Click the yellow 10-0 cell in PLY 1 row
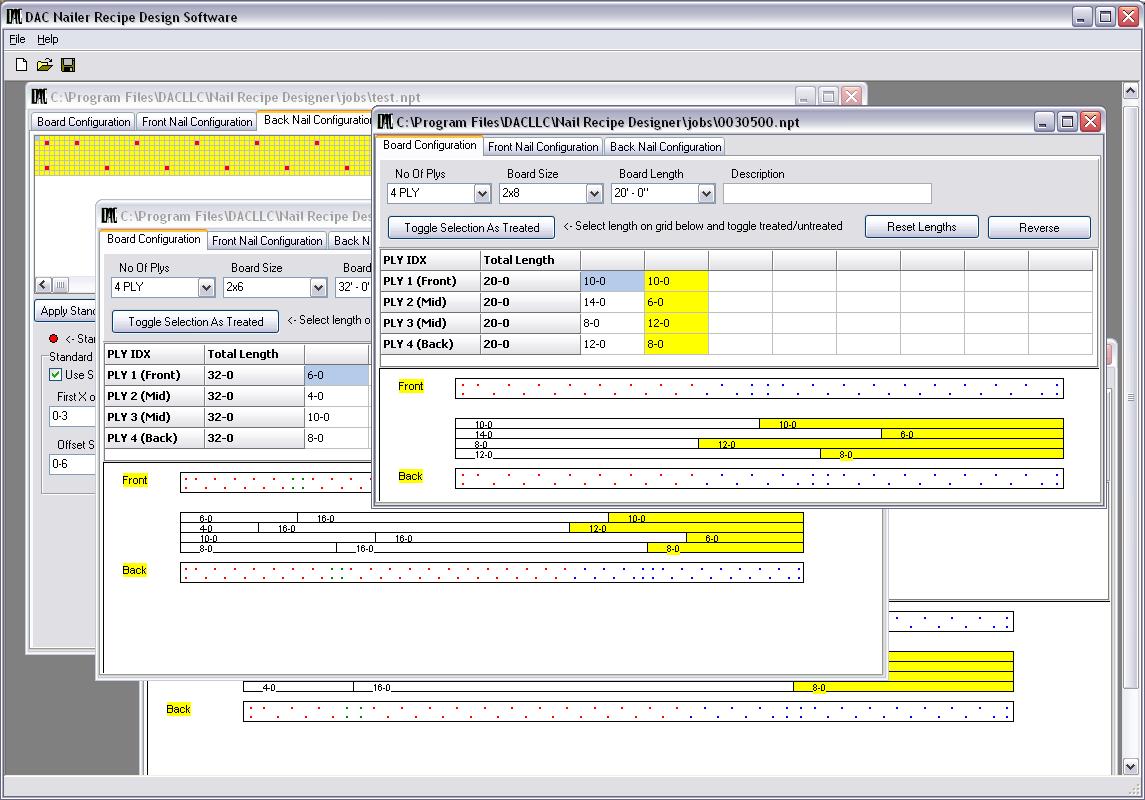 676,281
